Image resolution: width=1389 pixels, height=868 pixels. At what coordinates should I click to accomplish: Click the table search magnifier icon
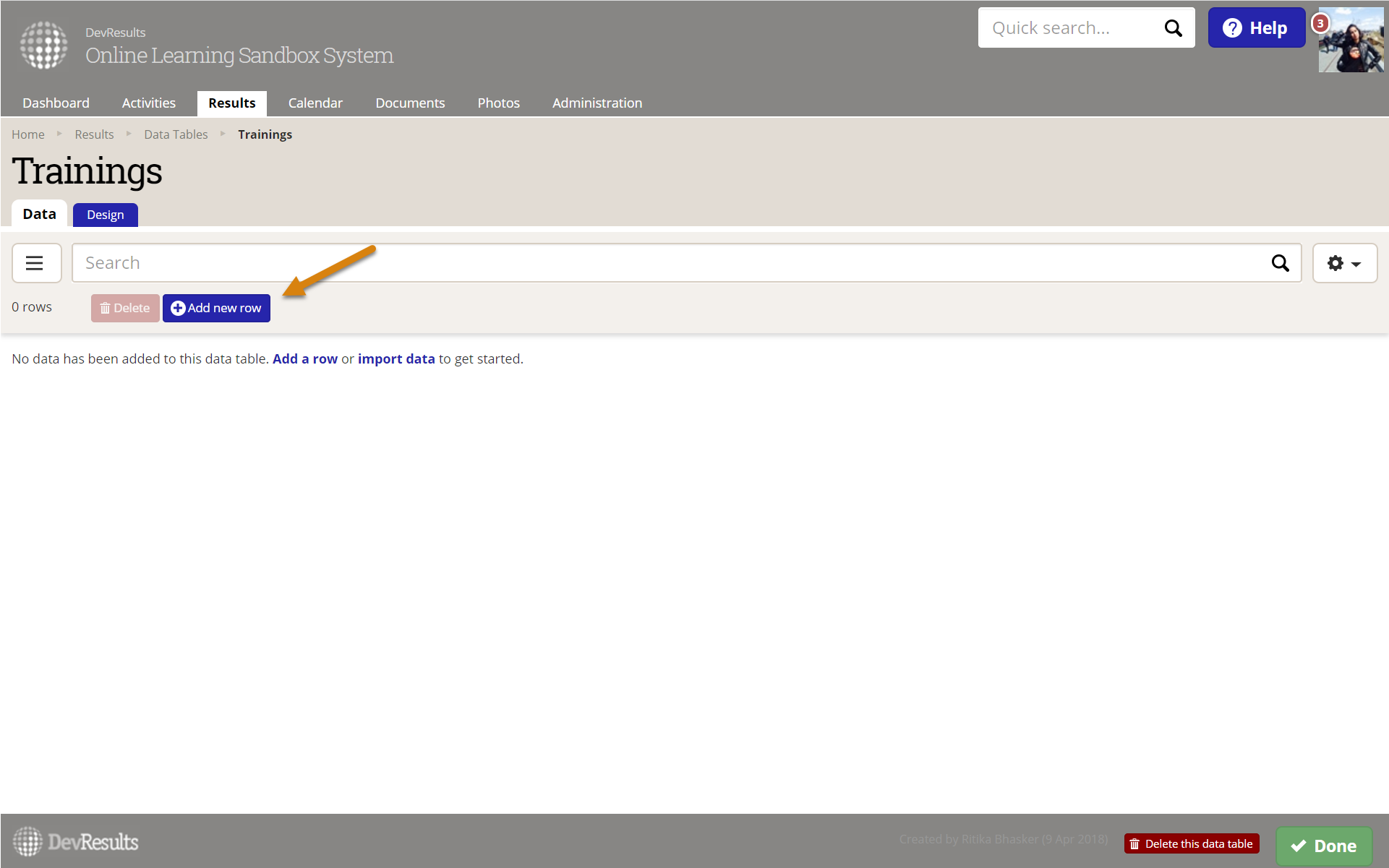pyautogui.click(x=1280, y=263)
